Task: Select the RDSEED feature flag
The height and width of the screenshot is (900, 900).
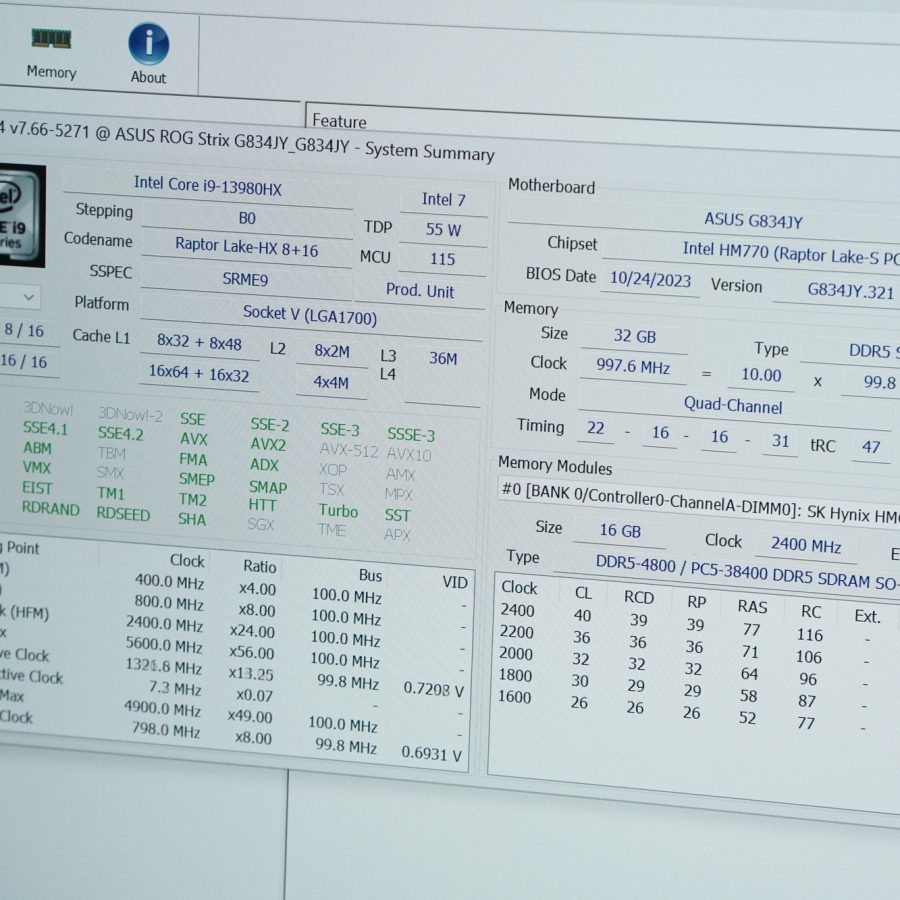Action: point(123,514)
